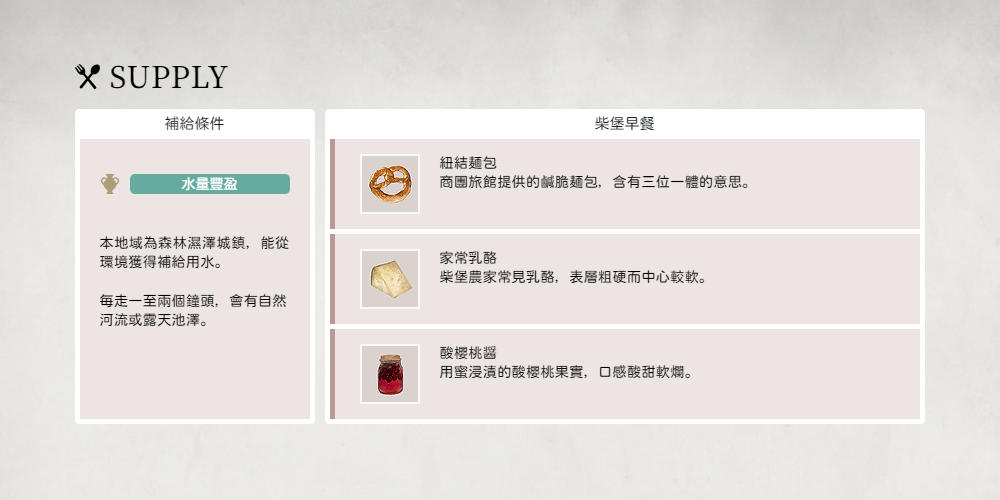Screen dimensions: 1000x500
Task: Click the water vase icon
Action: pyautogui.click(x=110, y=184)
